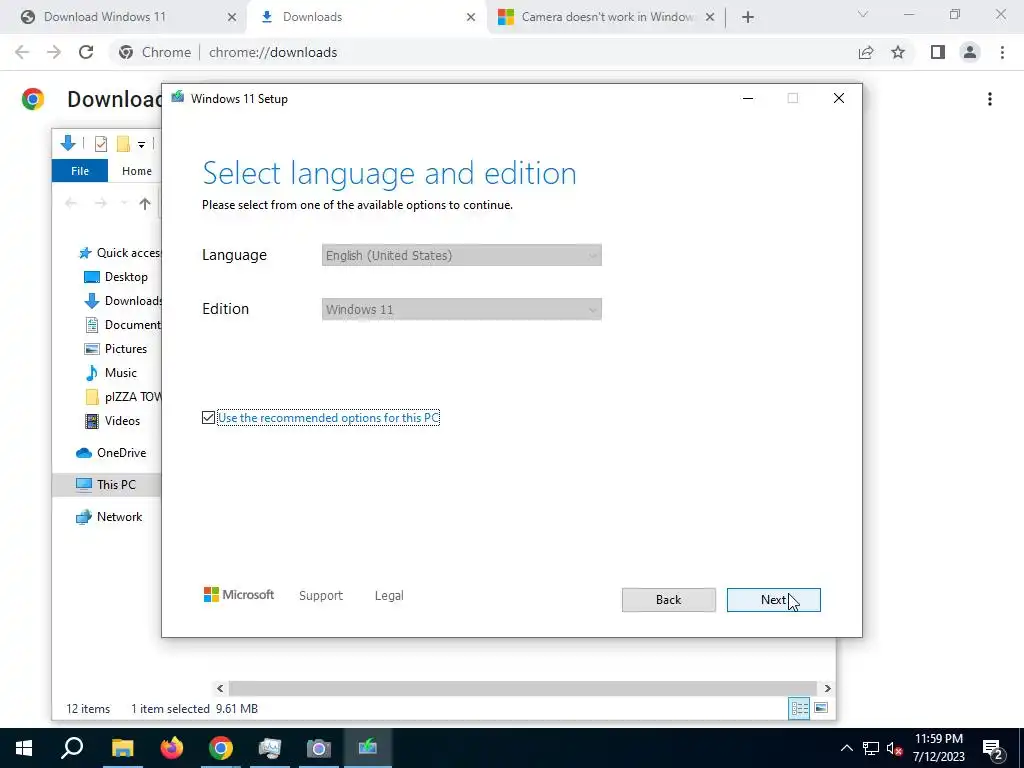The height and width of the screenshot is (768, 1024).
Task: Select Music in the Explorer sidebar
Action: click(111, 373)
